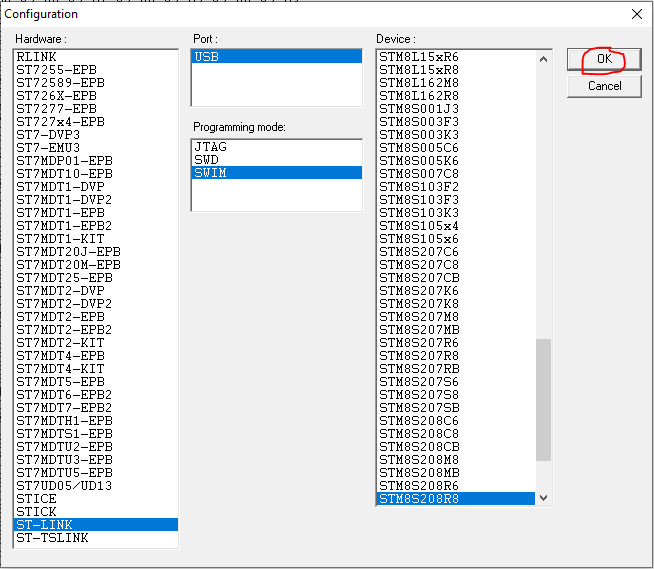
Task: Confirm configuration with the OK button
Action: (604, 59)
